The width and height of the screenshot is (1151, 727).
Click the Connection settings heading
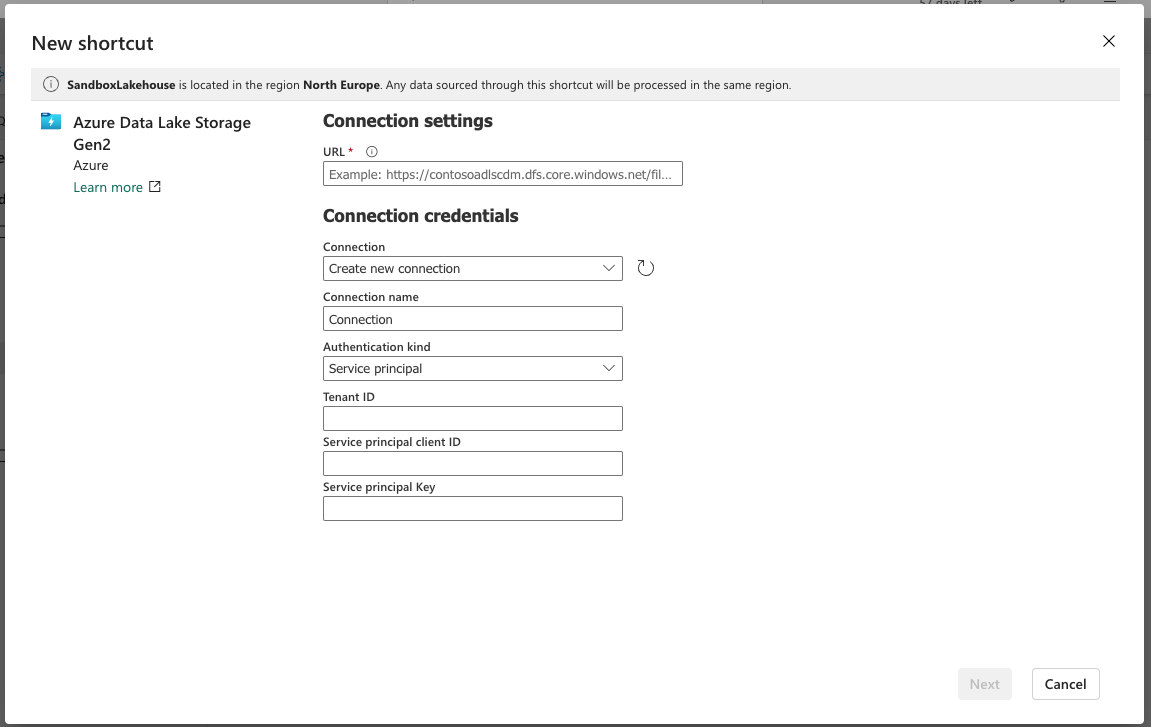click(408, 121)
